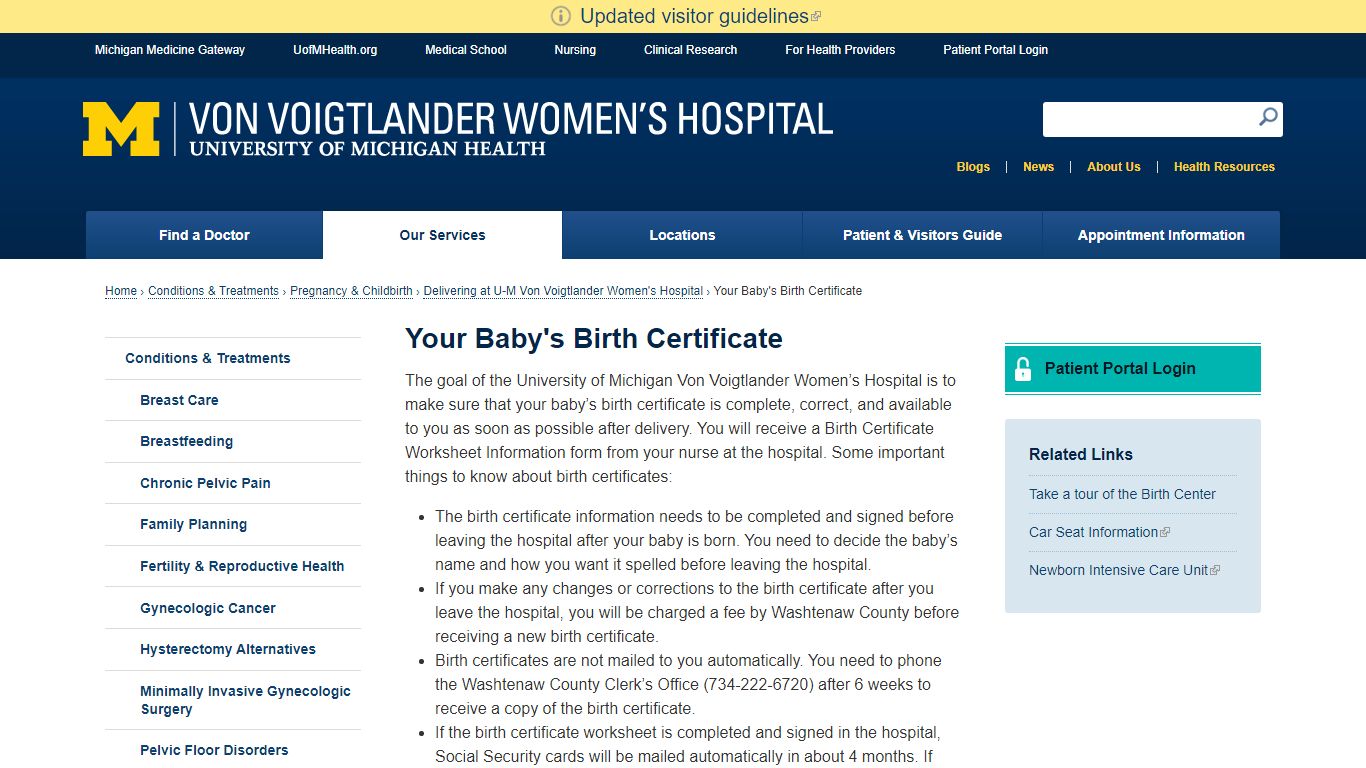This screenshot has height=768, width=1366.
Task: Select Appointment Information tab
Action: click(1161, 235)
